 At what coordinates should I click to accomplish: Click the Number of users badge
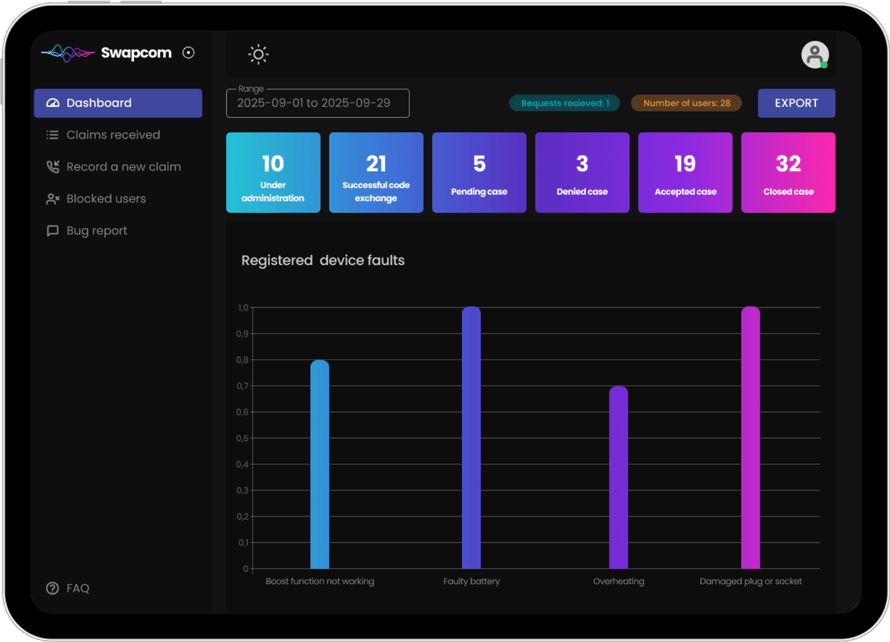tap(686, 103)
